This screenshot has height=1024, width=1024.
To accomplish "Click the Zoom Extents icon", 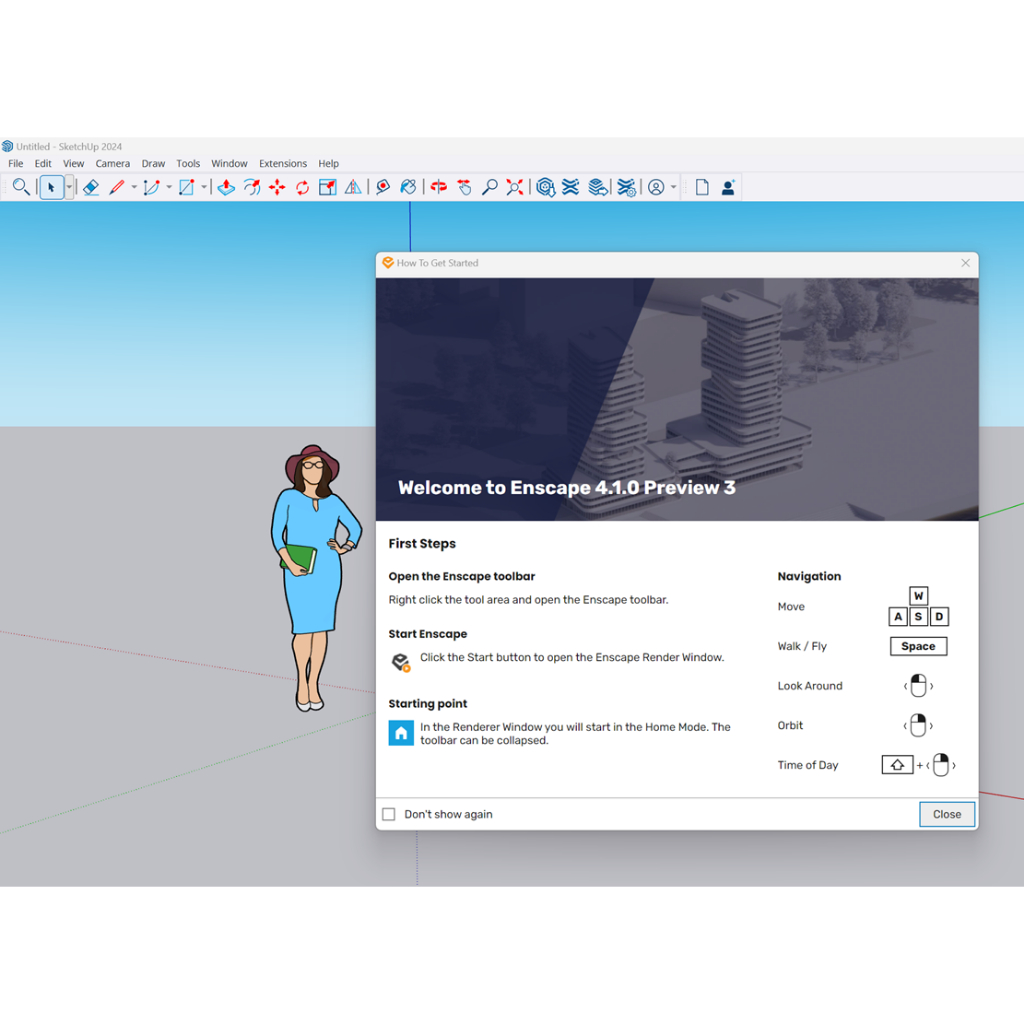I will (515, 187).
